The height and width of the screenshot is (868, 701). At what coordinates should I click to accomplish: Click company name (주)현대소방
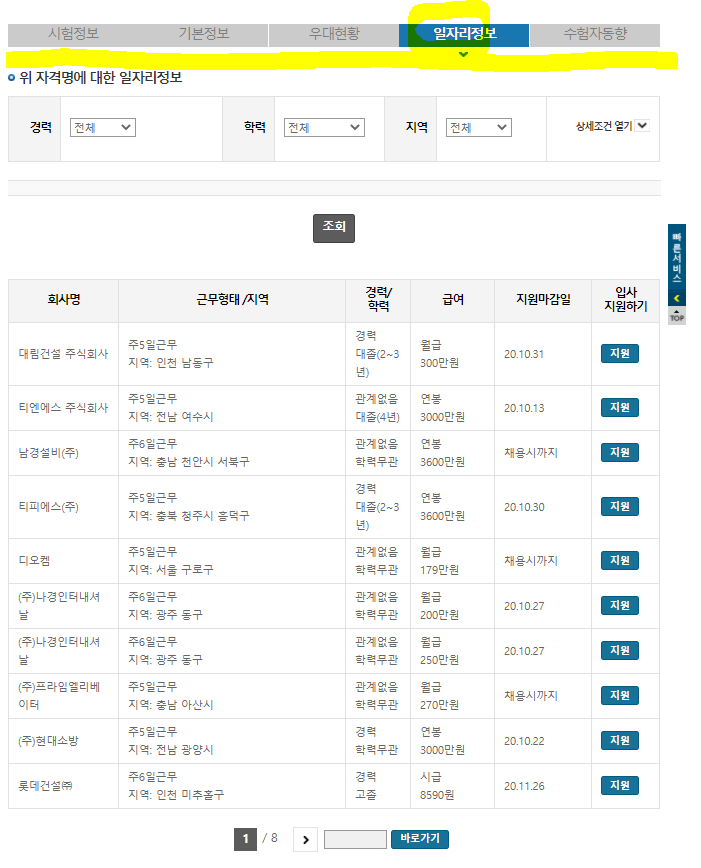[x=49, y=741]
